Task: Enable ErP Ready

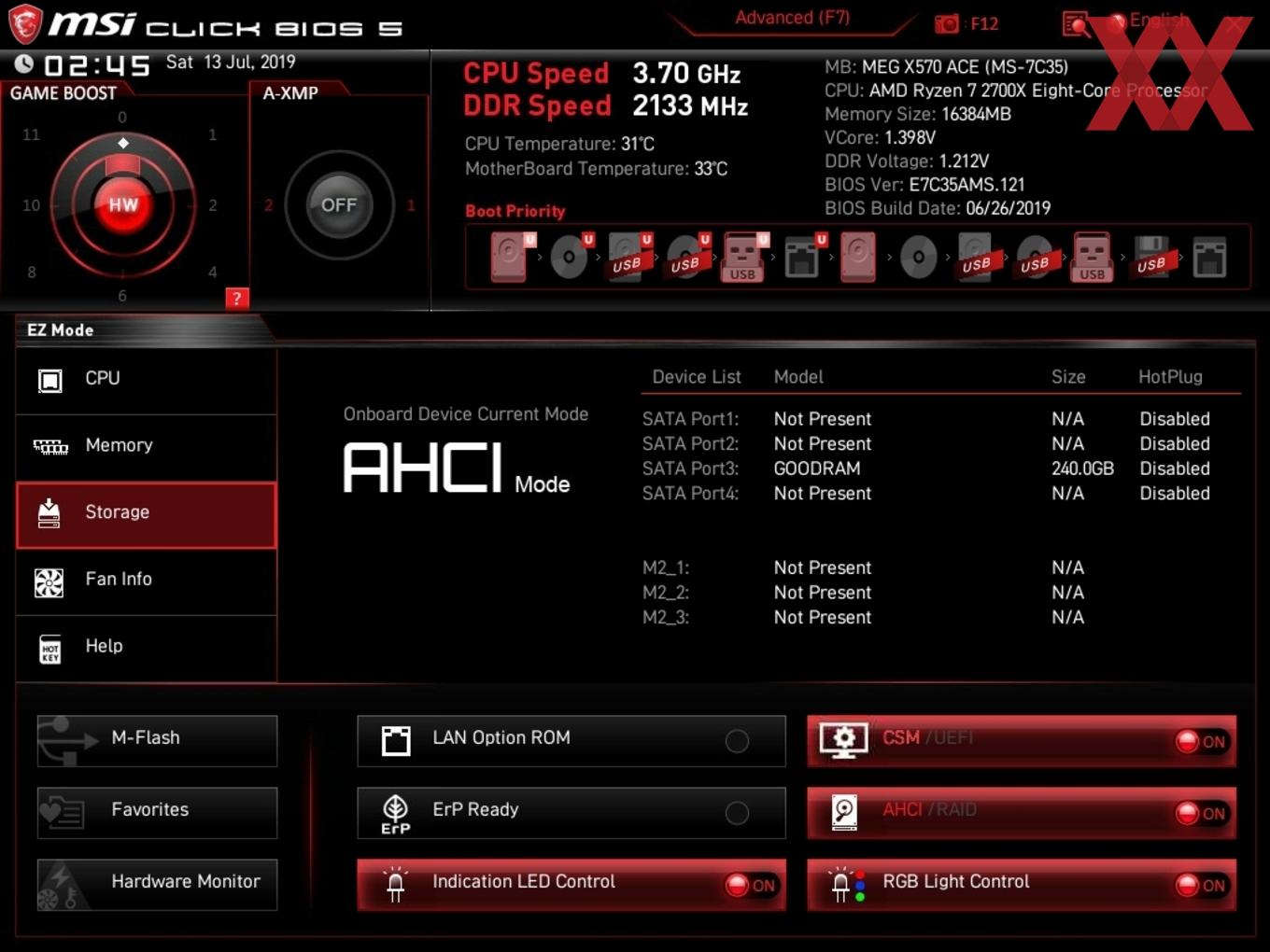Action: click(x=571, y=812)
